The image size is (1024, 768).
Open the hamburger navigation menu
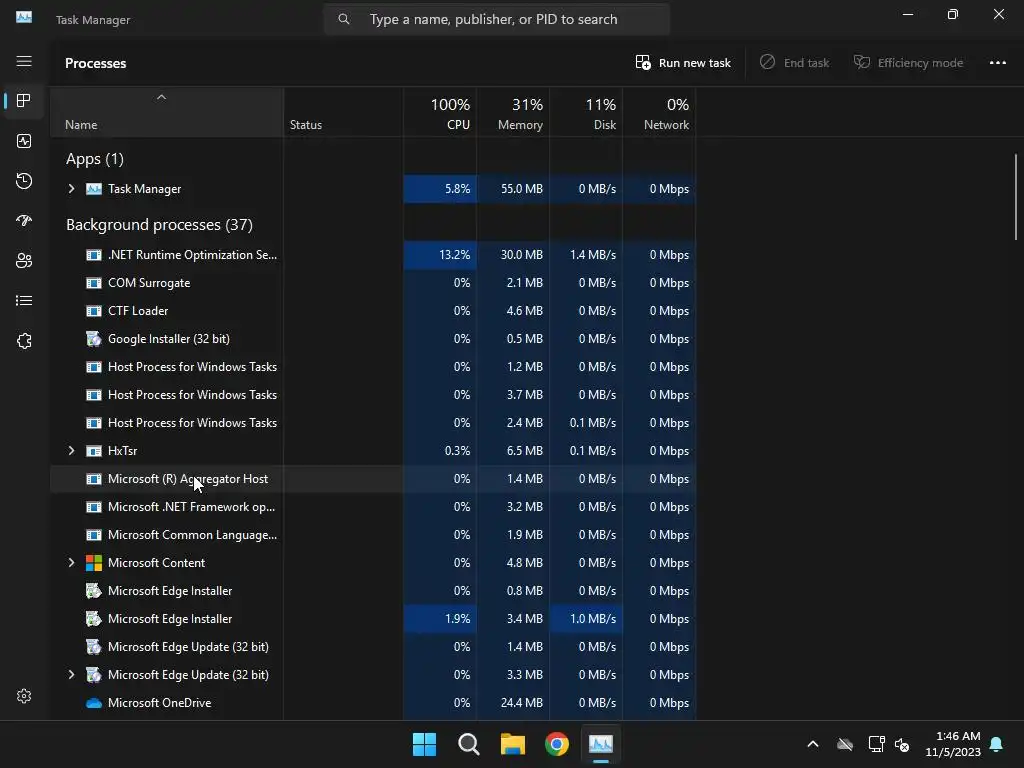tap(24, 61)
